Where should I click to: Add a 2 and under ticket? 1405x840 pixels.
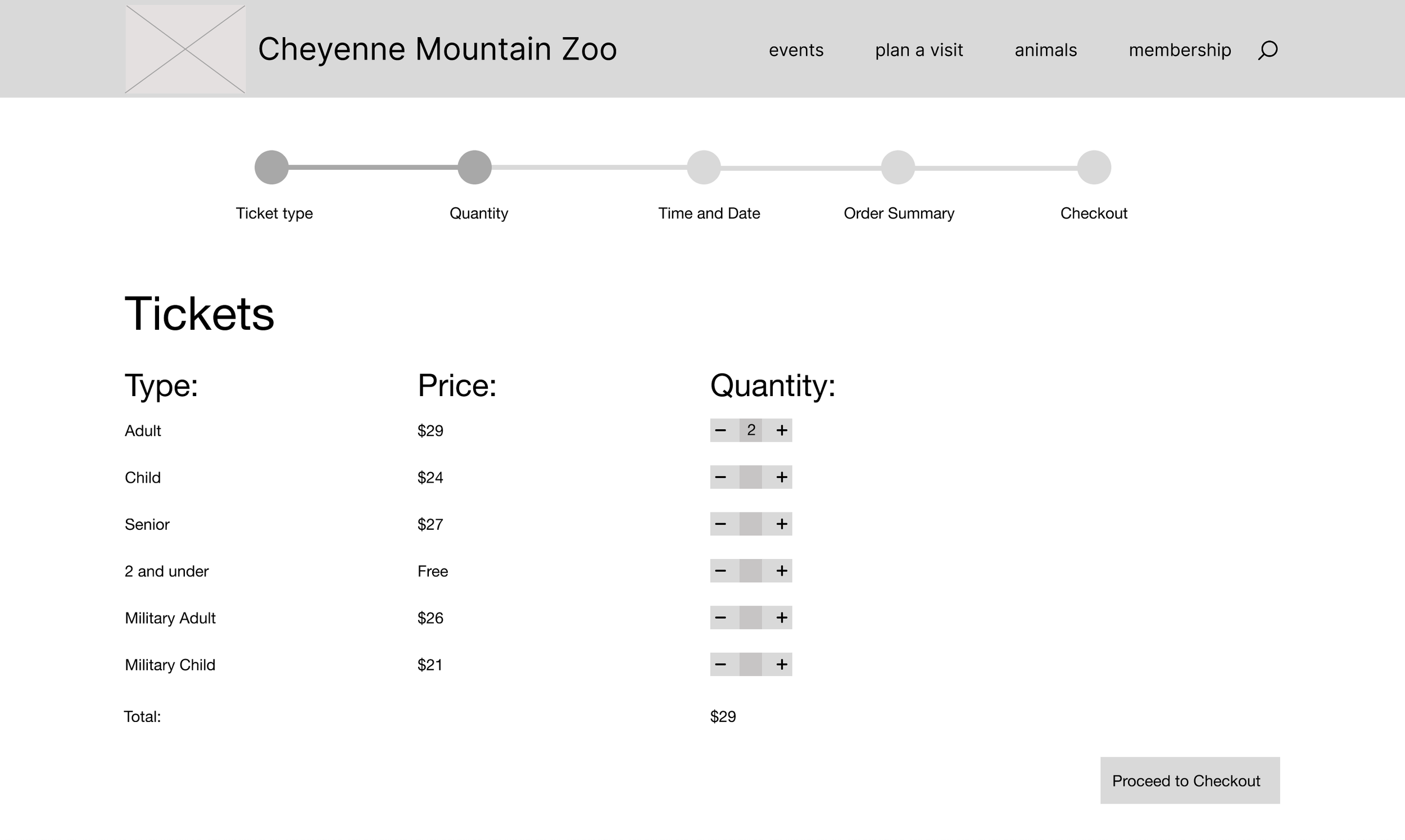[781, 570]
